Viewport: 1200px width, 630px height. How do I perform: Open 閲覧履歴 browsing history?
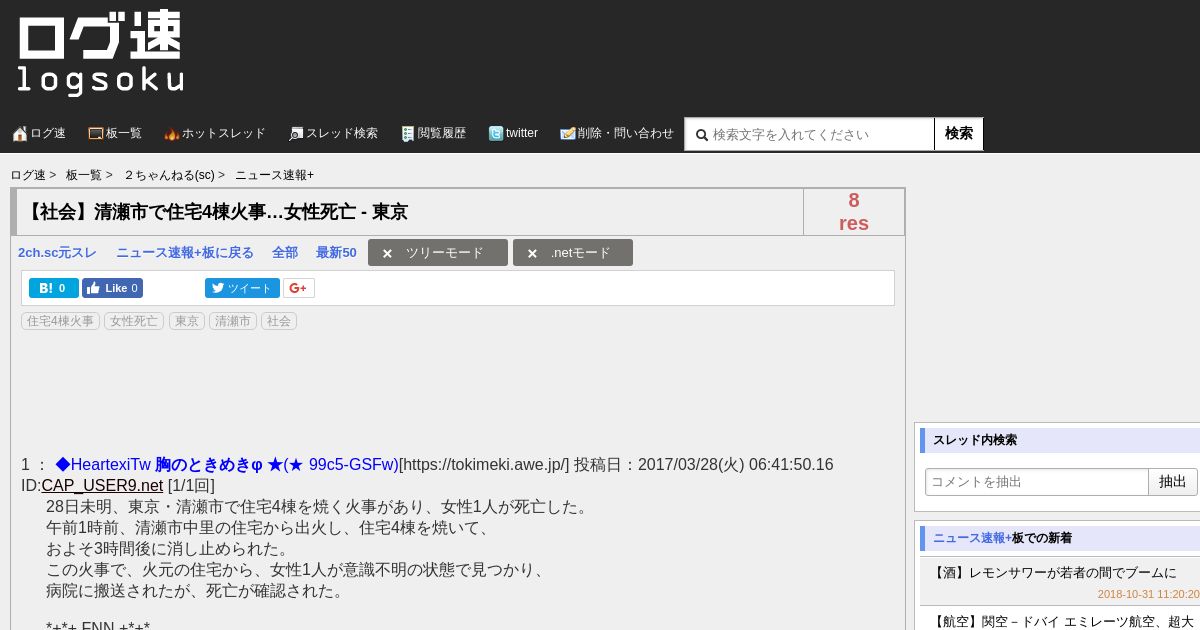(x=434, y=133)
